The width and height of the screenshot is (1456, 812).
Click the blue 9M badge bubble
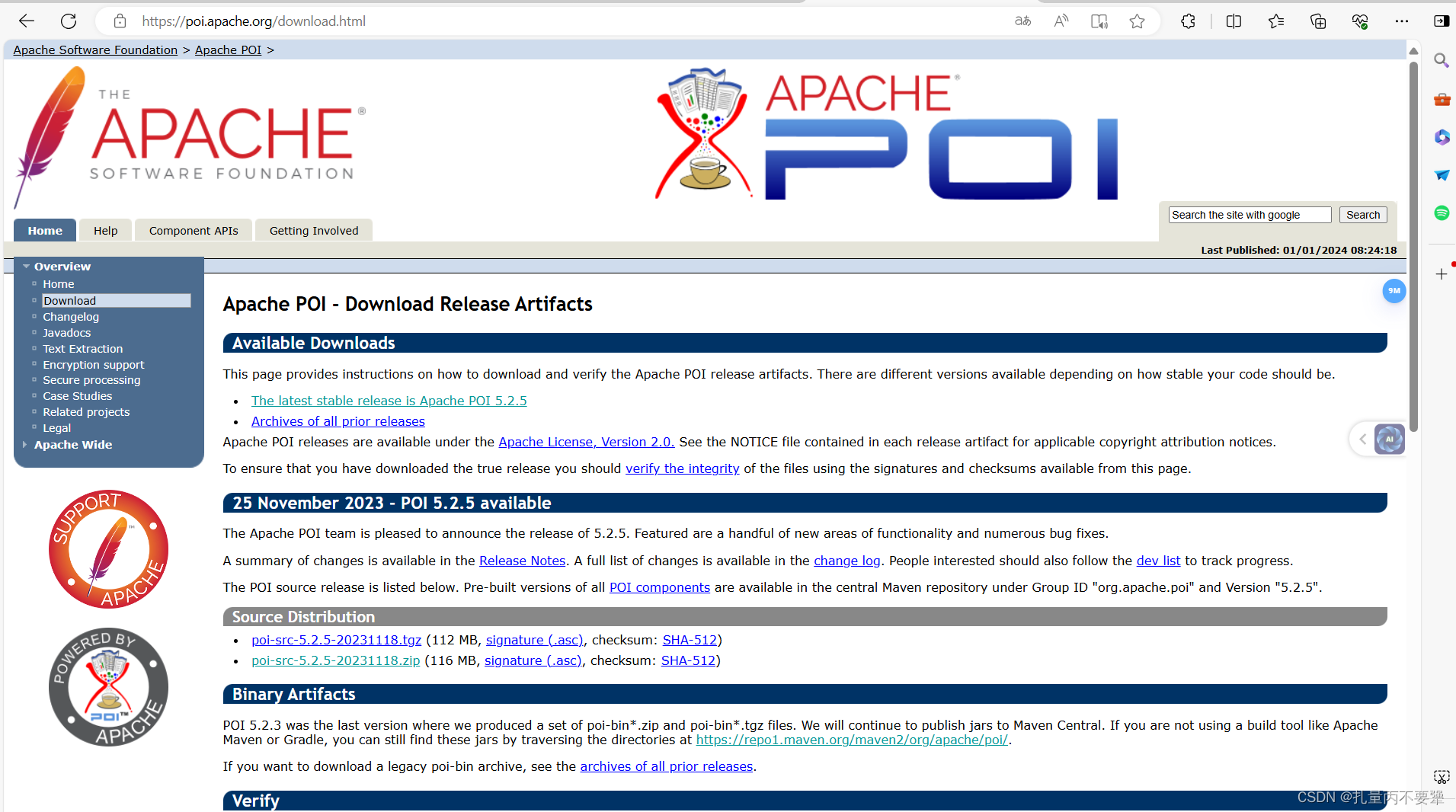click(x=1394, y=291)
